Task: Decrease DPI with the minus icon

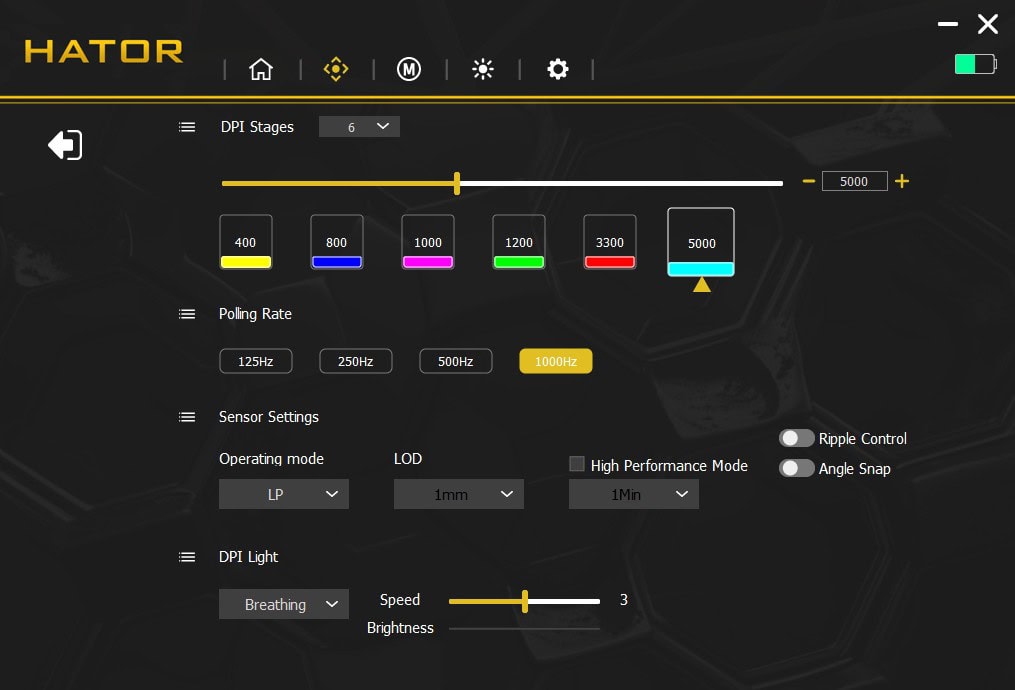Action: 809,181
